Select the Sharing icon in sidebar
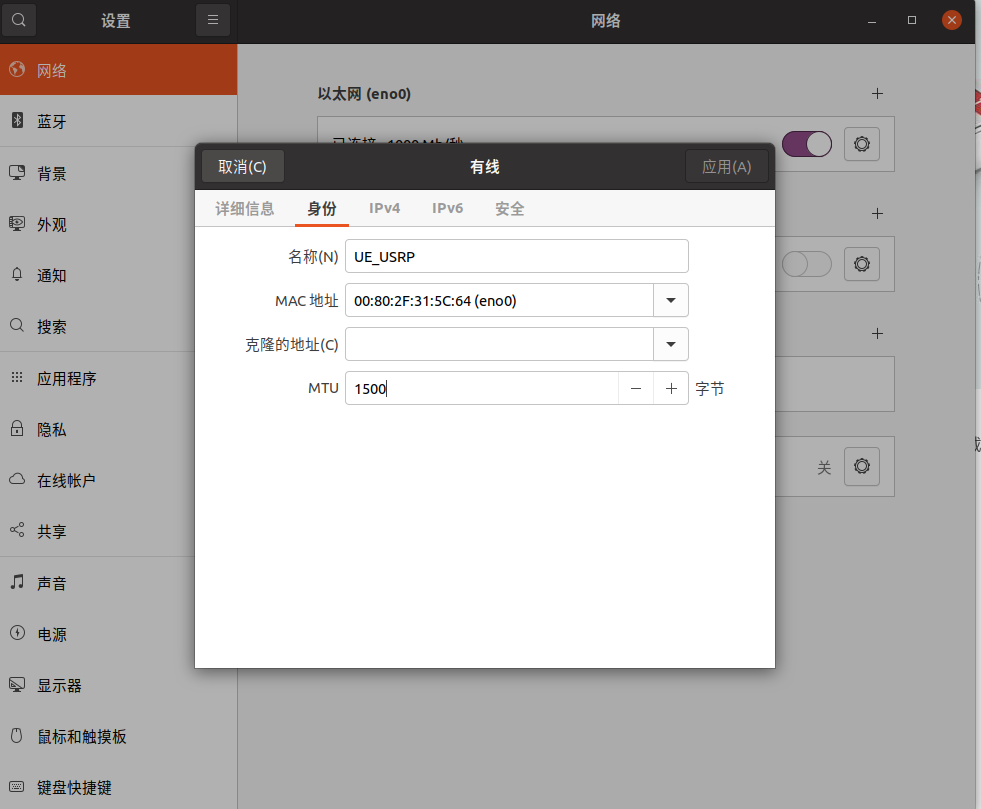Screen dimensions: 981x809 pos(18,530)
